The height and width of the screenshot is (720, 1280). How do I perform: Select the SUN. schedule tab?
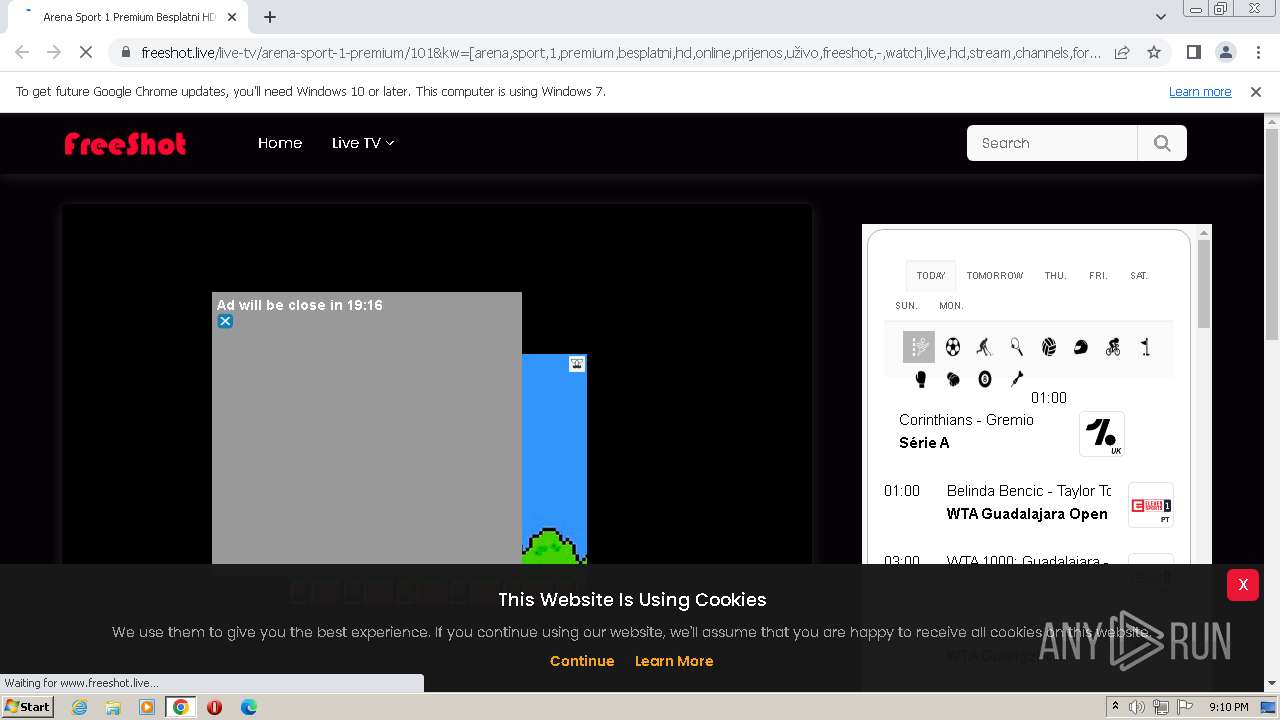(x=907, y=305)
